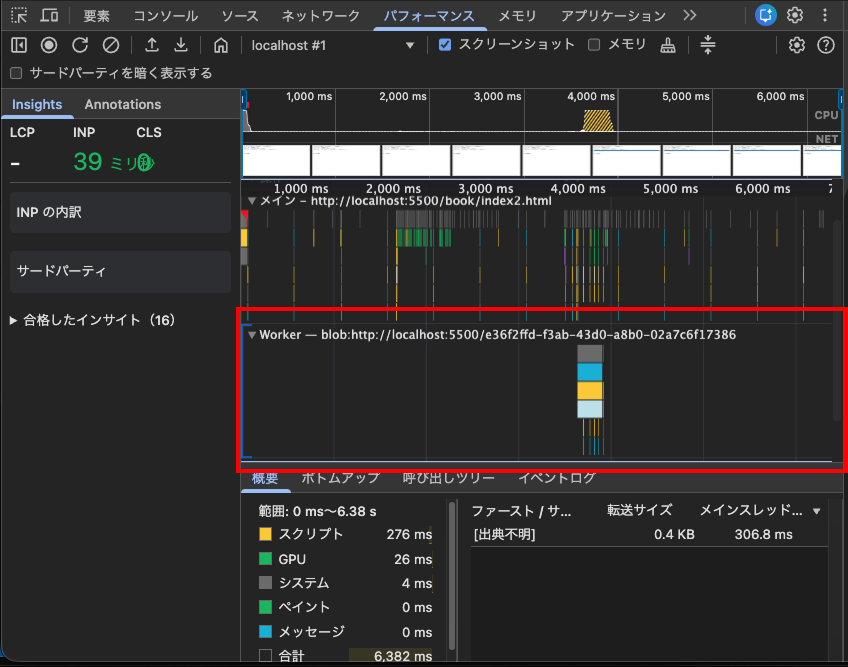Open the ボトムアップ tab
Screen dimensions: 848x667
tap(341, 478)
